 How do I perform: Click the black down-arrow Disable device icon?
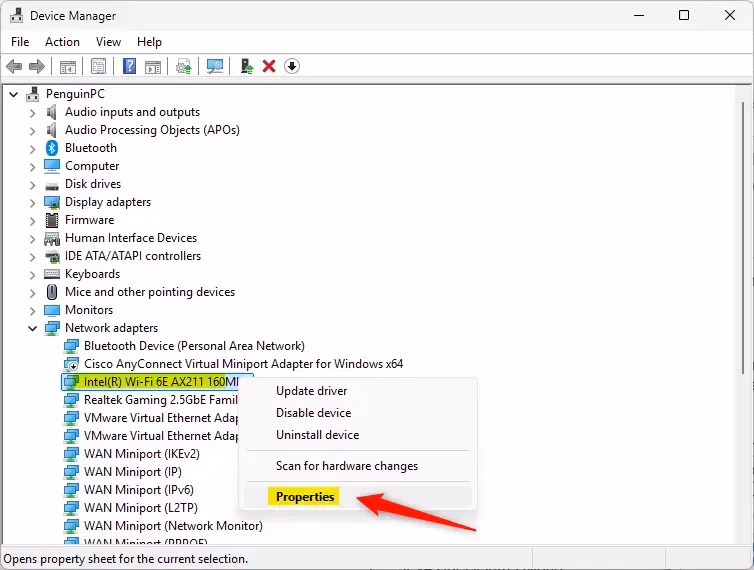pos(291,66)
